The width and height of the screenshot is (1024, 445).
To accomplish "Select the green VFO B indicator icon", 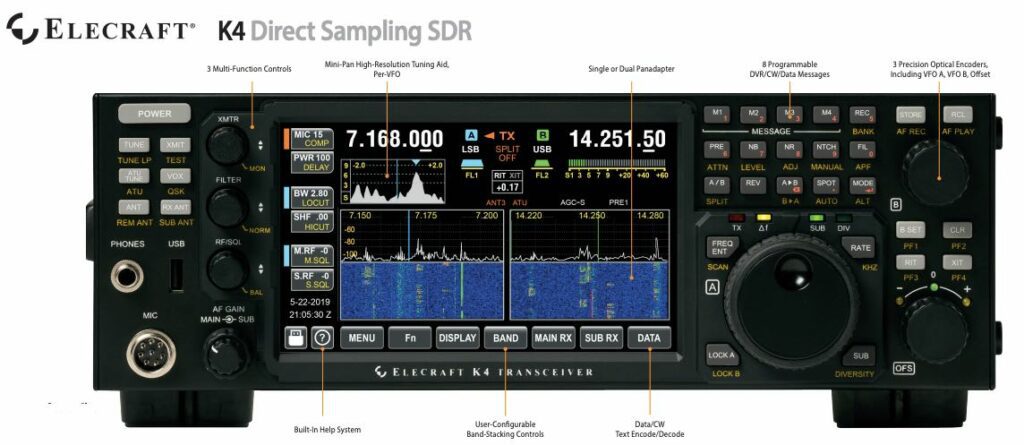I will click(x=542, y=136).
